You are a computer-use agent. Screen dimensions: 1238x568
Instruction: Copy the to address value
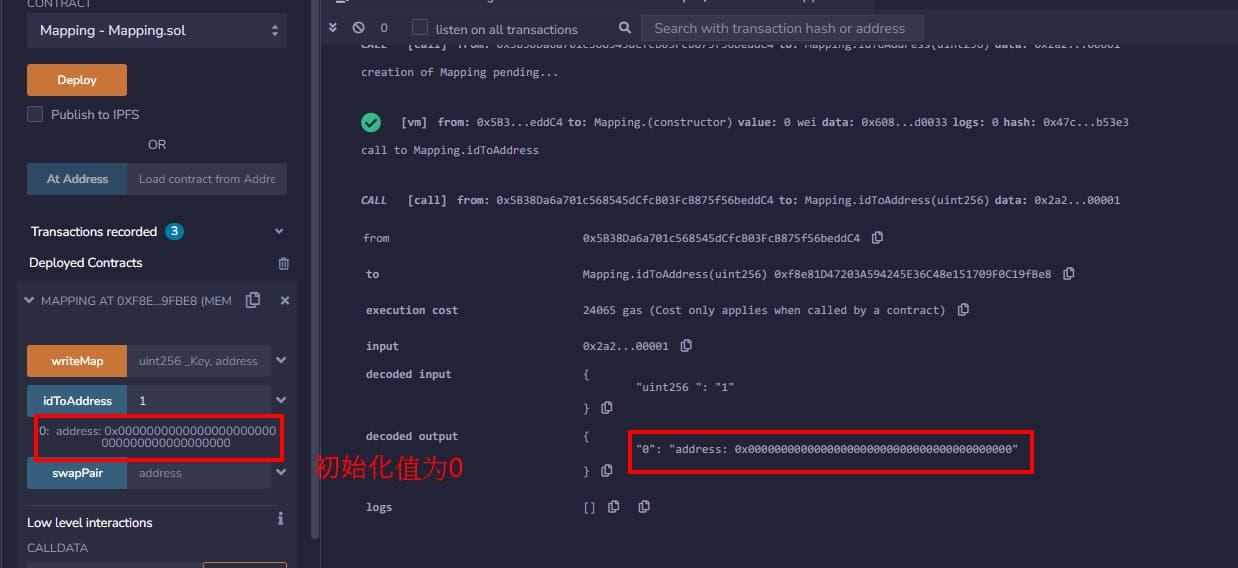tap(1069, 273)
